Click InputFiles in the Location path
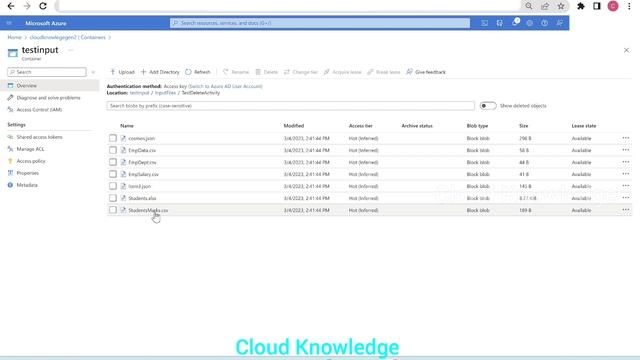Viewport: 640px width, 360px height. tap(165, 93)
